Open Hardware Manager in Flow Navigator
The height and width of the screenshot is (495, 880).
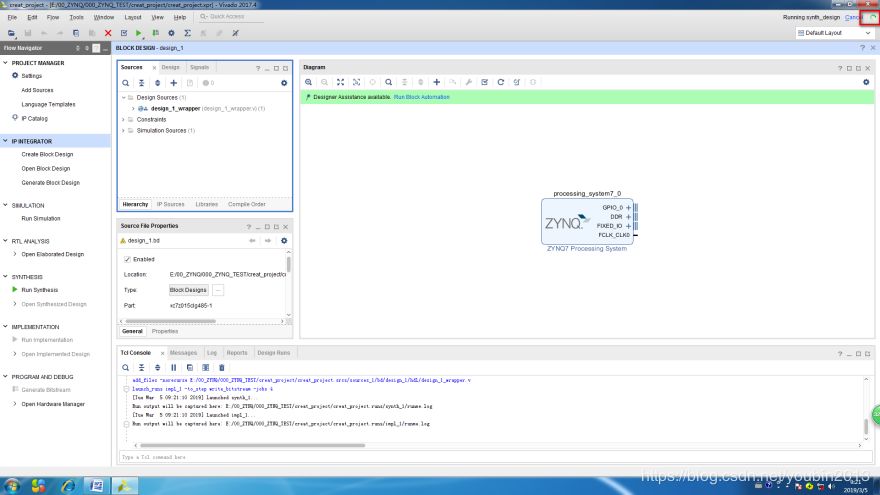click(x=53, y=404)
